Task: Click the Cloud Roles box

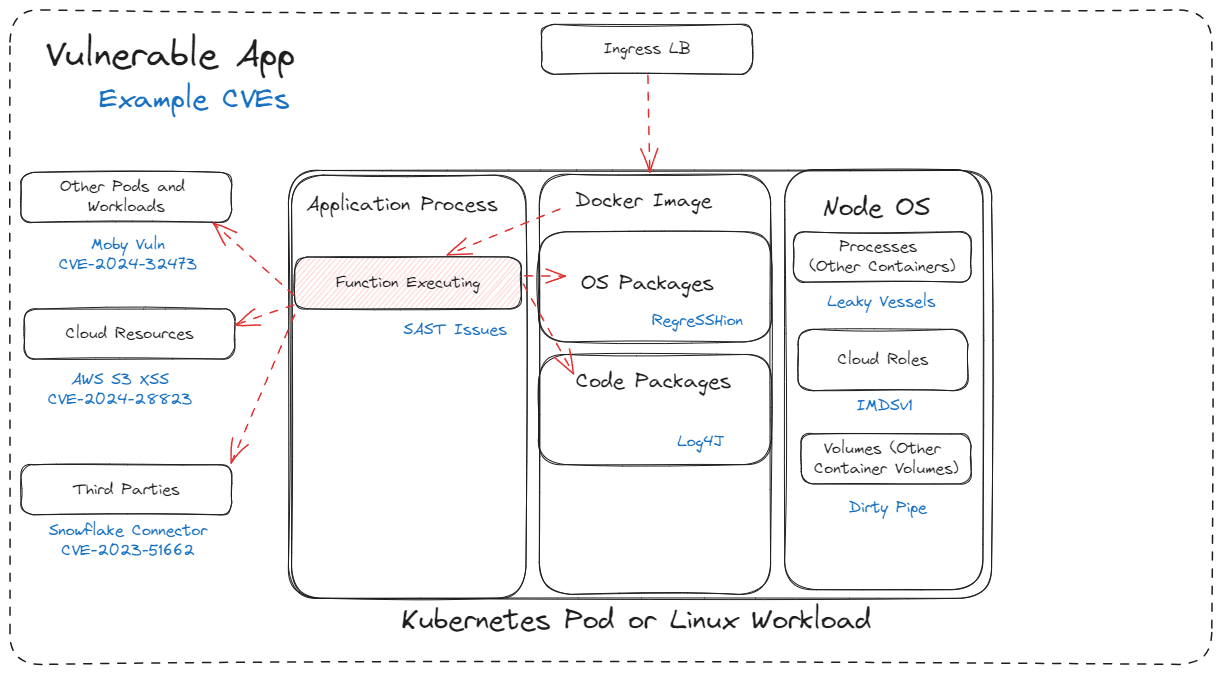Action: 882,359
